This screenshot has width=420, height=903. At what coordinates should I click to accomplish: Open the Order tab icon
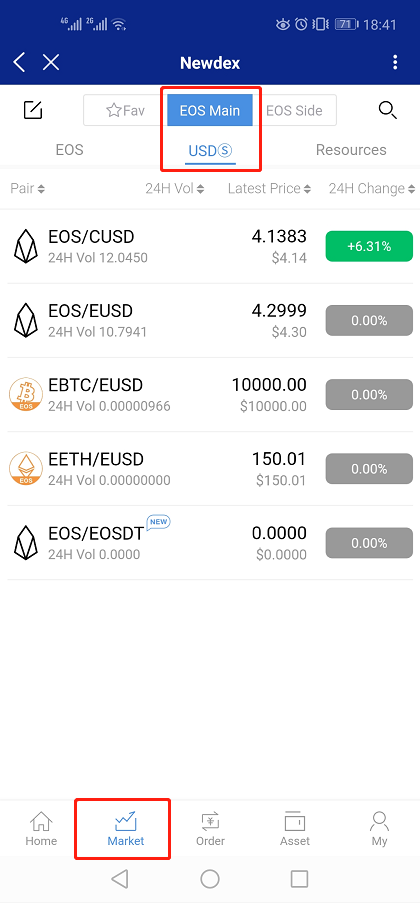pos(210,822)
